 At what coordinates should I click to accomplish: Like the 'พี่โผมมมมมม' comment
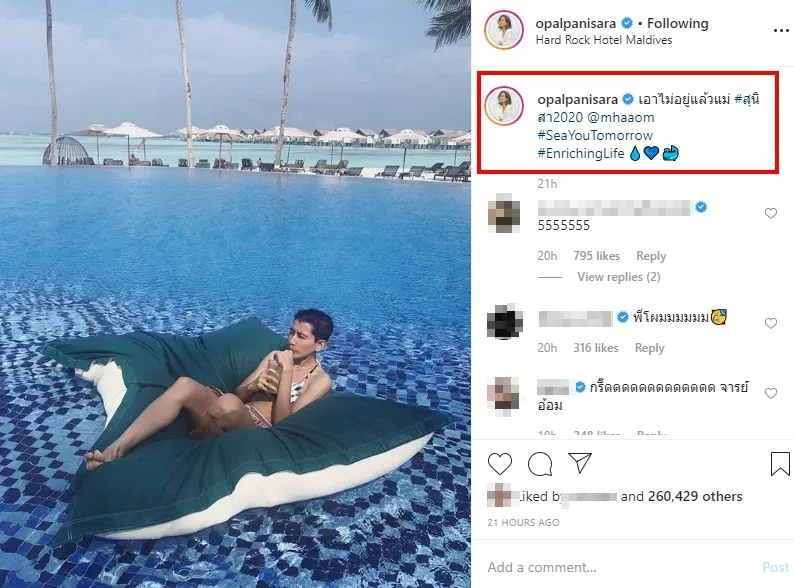click(x=770, y=323)
